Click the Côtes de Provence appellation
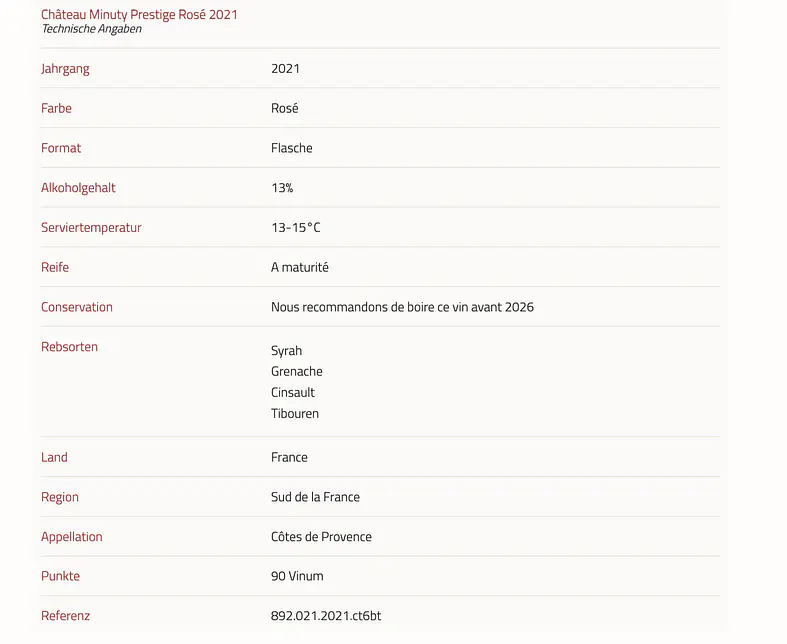The width and height of the screenshot is (787, 644). click(321, 537)
